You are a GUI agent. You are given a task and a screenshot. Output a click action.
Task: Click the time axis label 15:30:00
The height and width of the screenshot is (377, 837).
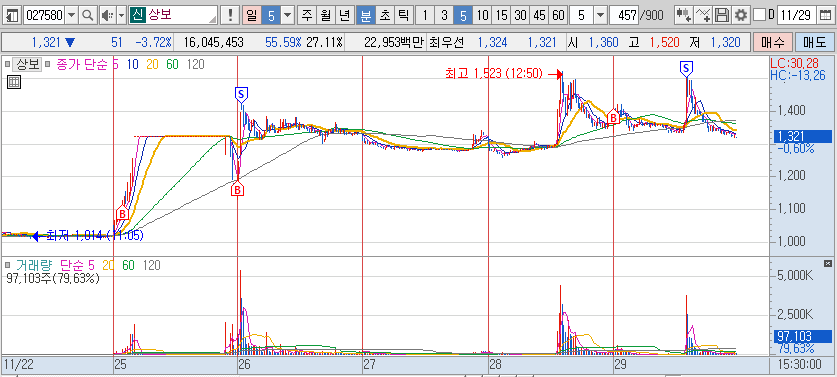pos(799,365)
